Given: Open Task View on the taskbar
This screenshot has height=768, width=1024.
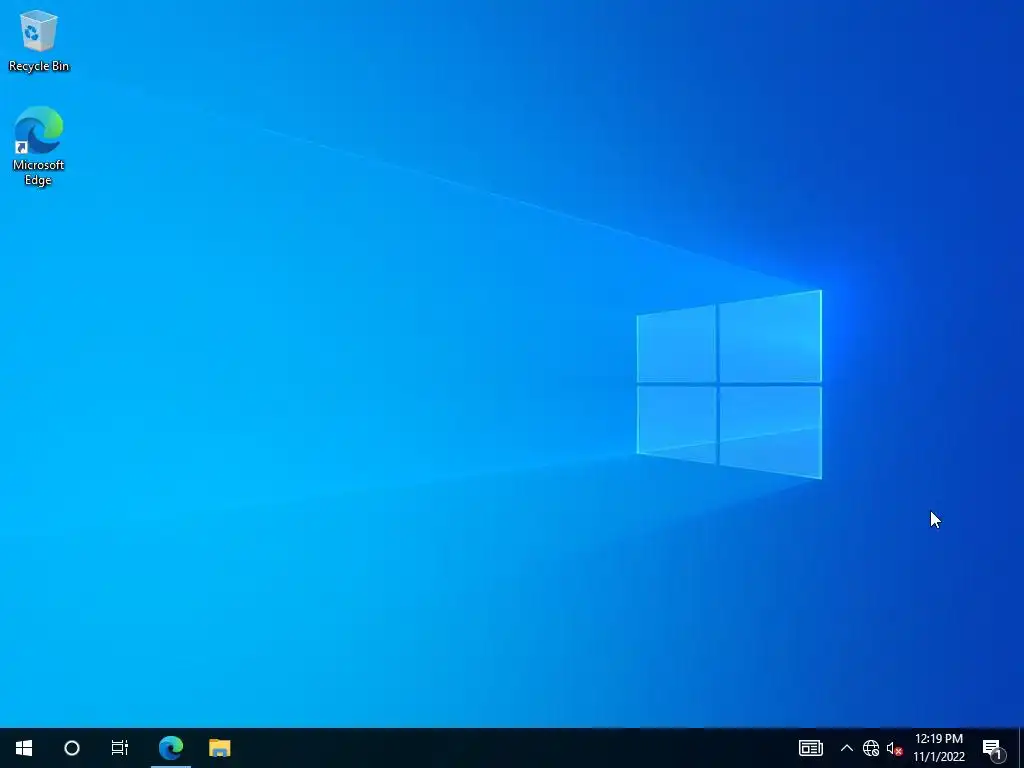Looking at the screenshot, I should point(120,748).
